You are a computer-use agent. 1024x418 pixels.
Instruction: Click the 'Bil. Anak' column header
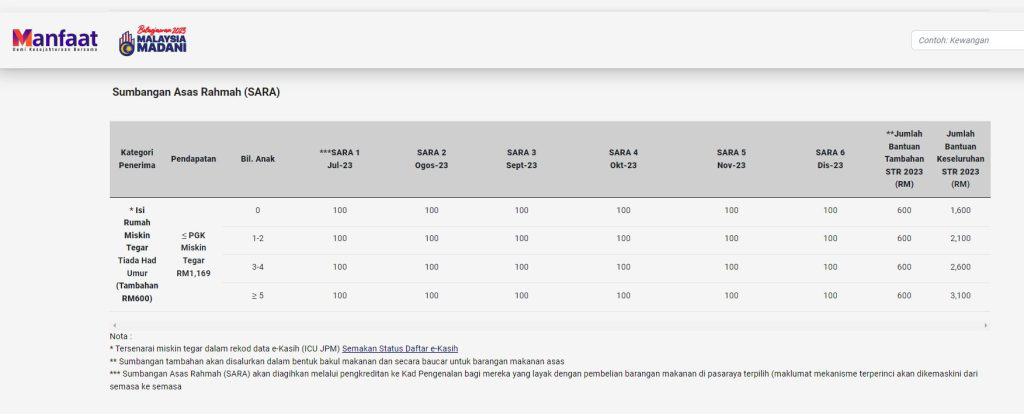[257, 159]
